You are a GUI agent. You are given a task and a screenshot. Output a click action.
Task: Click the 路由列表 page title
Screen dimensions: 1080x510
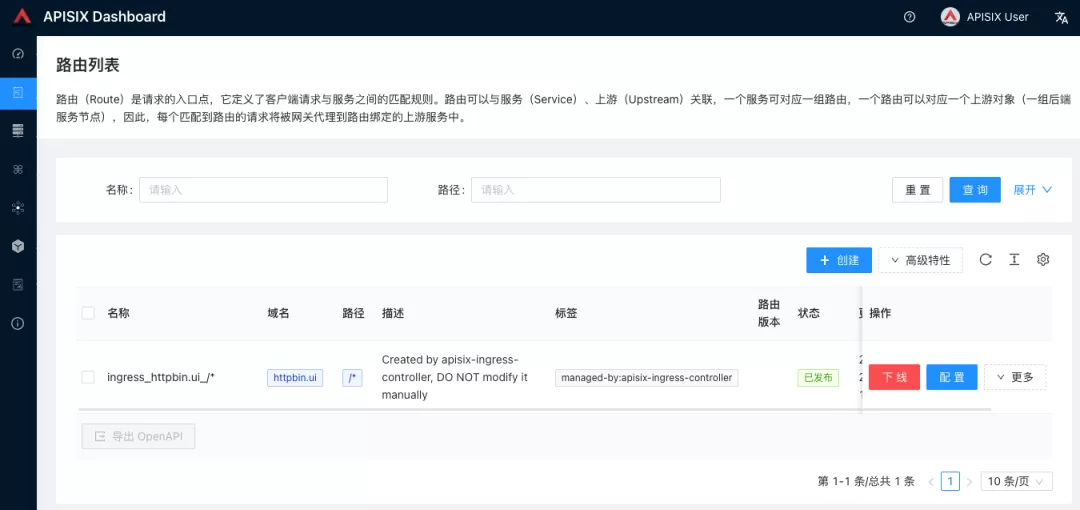point(87,65)
